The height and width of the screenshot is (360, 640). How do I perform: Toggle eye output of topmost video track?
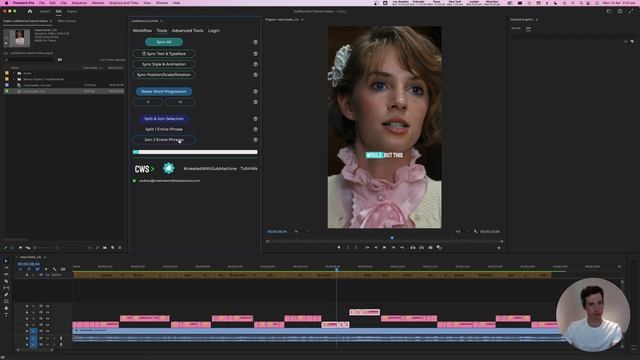pyautogui.click(x=47, y=306)
